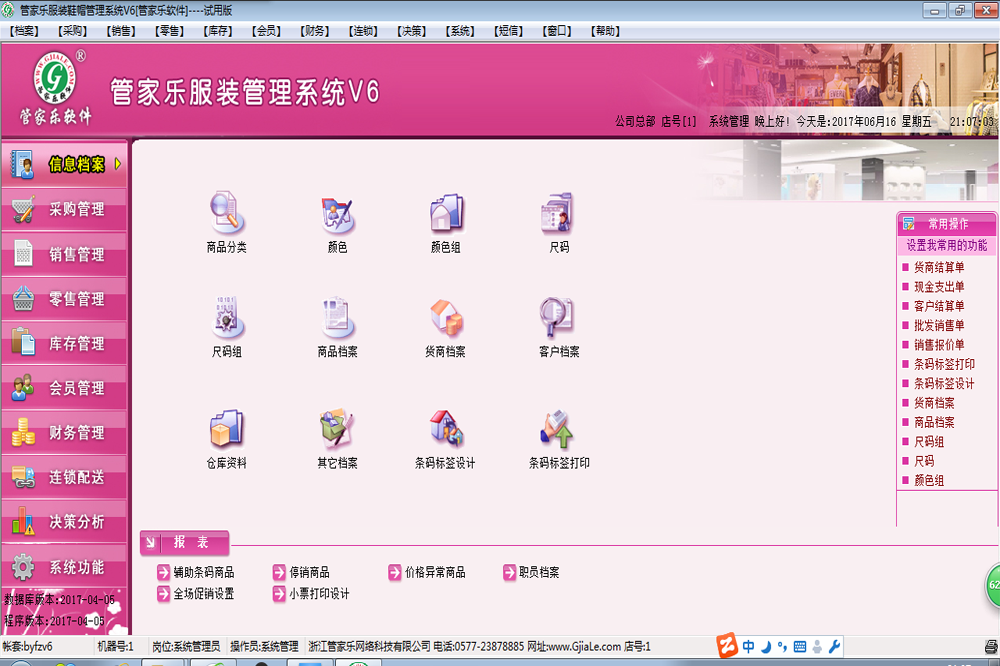Open 尺码 in common operations list
Viewport: 1000px width, 666px height.
point(923,461)
